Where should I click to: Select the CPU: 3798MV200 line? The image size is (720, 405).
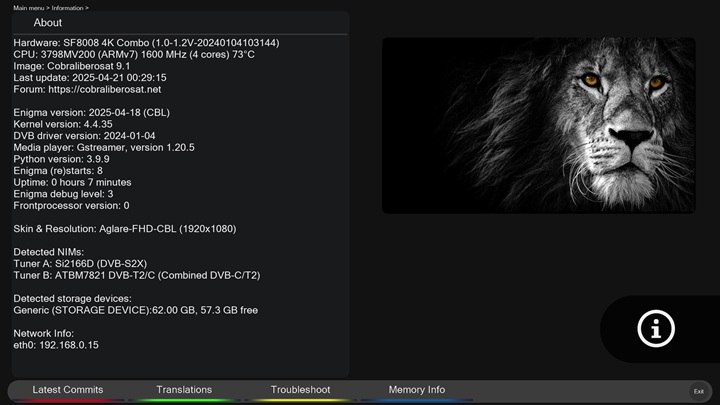tap(134, 55)
